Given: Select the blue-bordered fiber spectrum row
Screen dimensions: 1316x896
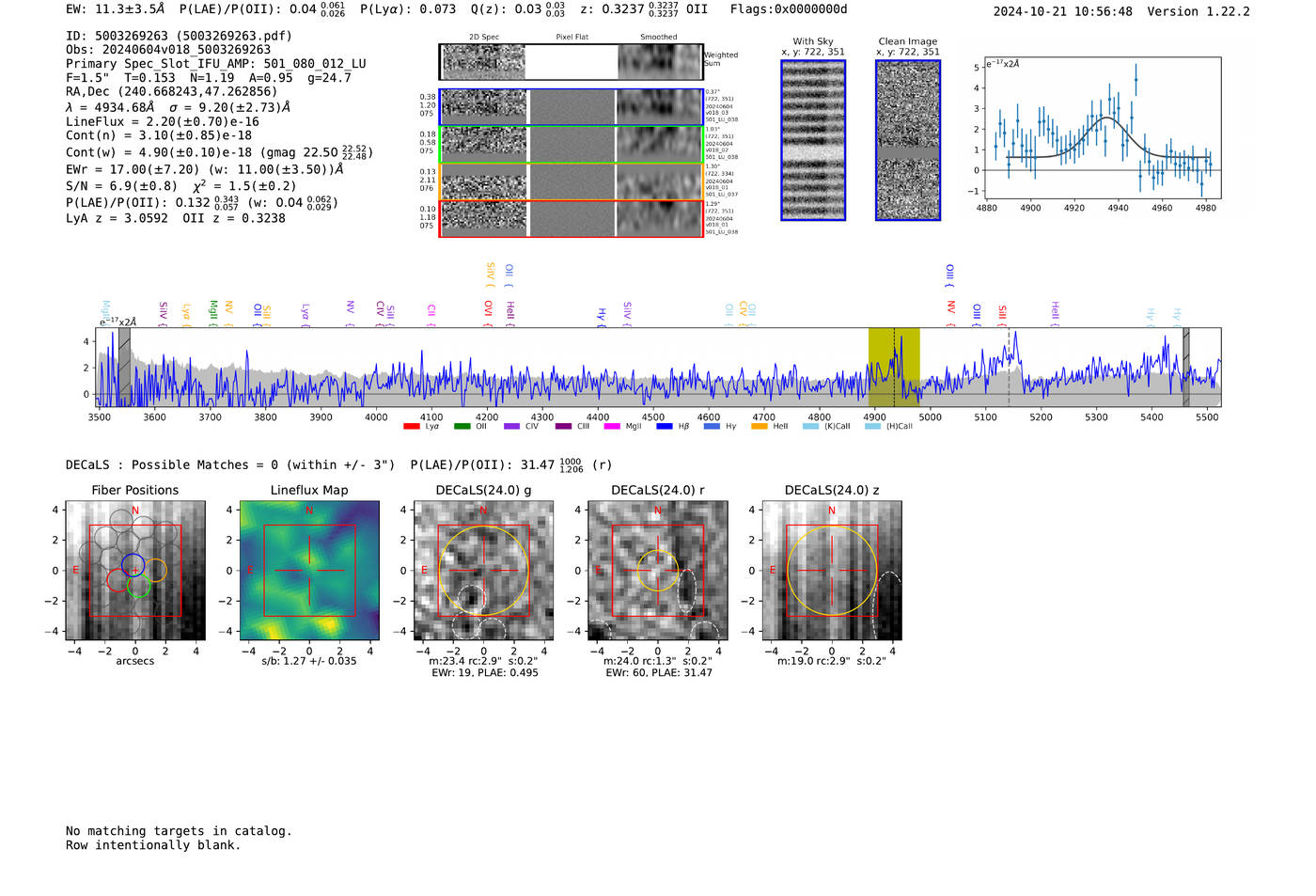Looking at the screenshot, I should (571, 107).
